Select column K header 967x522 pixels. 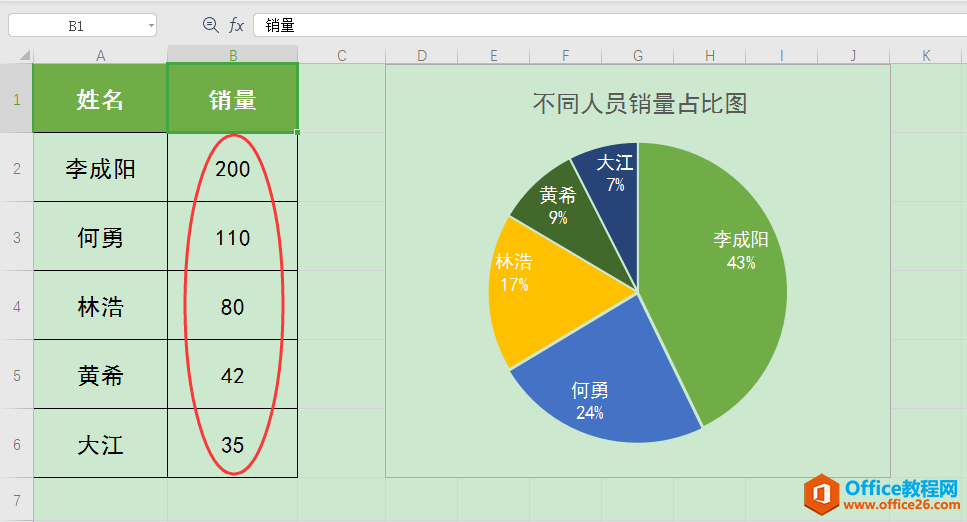(x=926, y=55)
